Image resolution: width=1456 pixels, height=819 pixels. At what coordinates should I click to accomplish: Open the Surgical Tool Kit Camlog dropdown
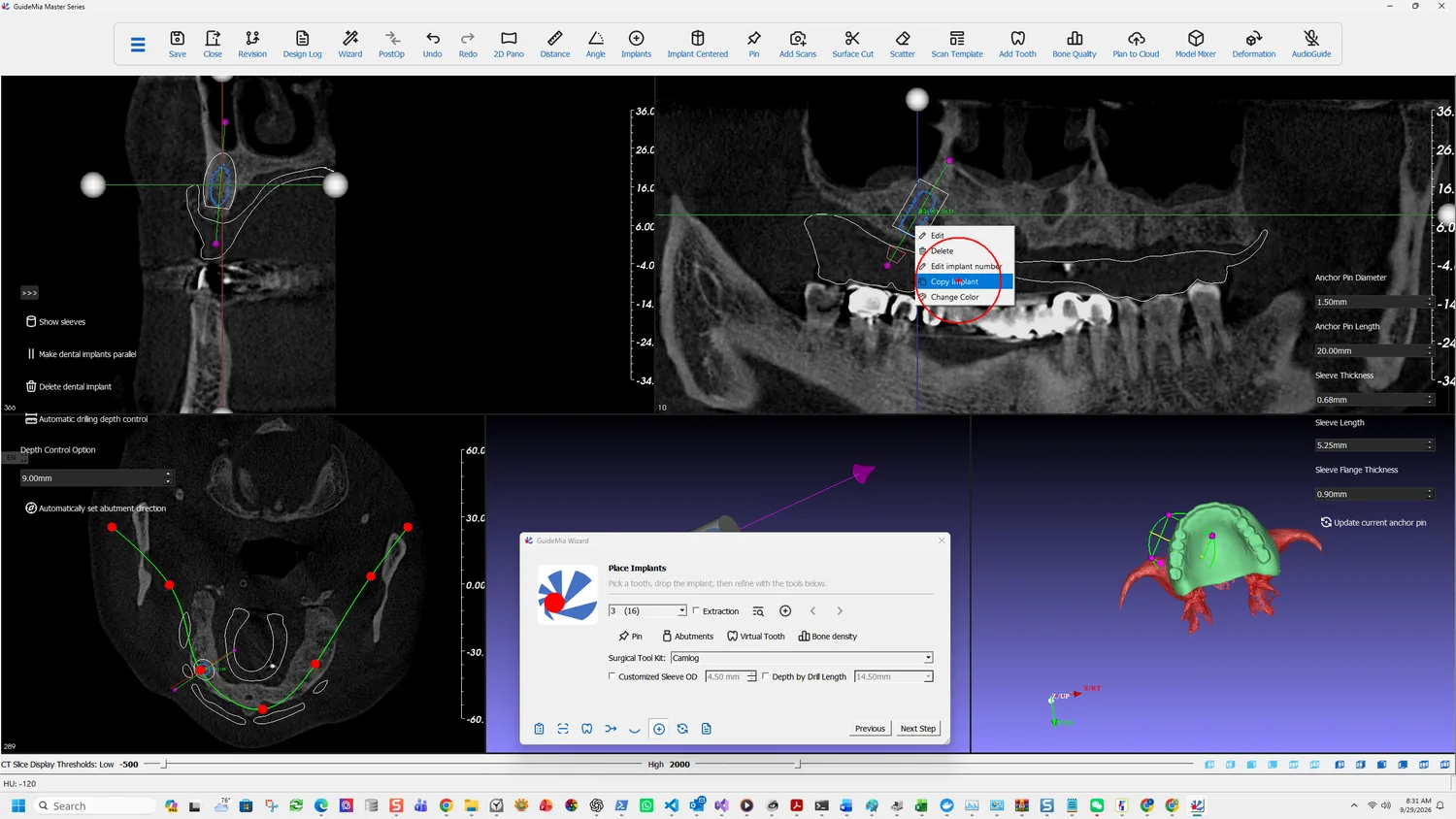click(x=802, y=658)
